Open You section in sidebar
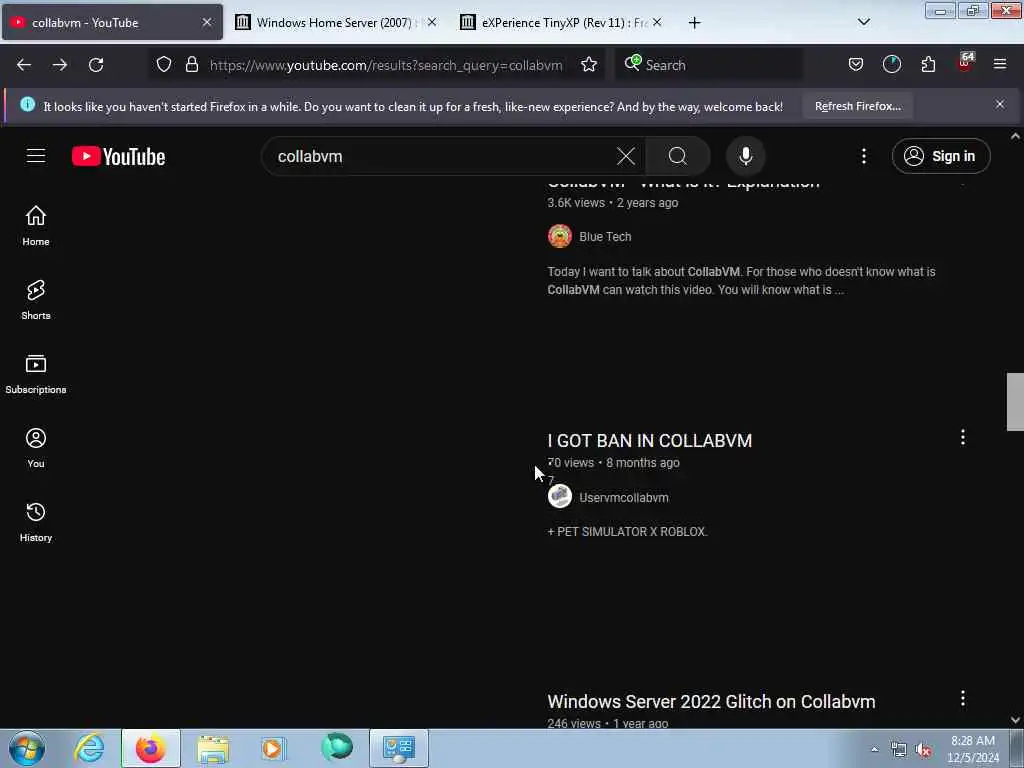1024x768 pixels. tap(36, 448)
